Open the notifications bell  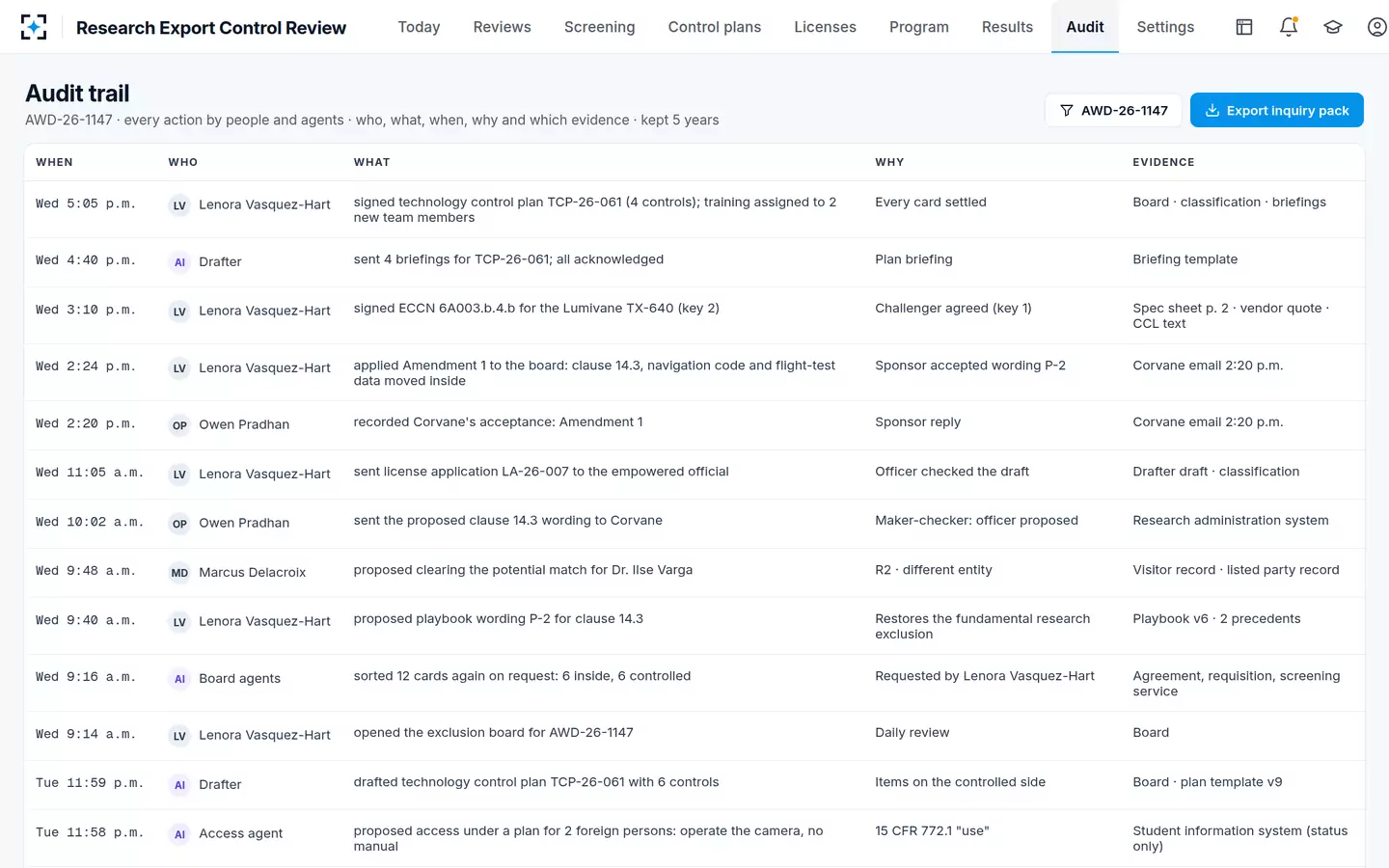(x=1289, y=27)
